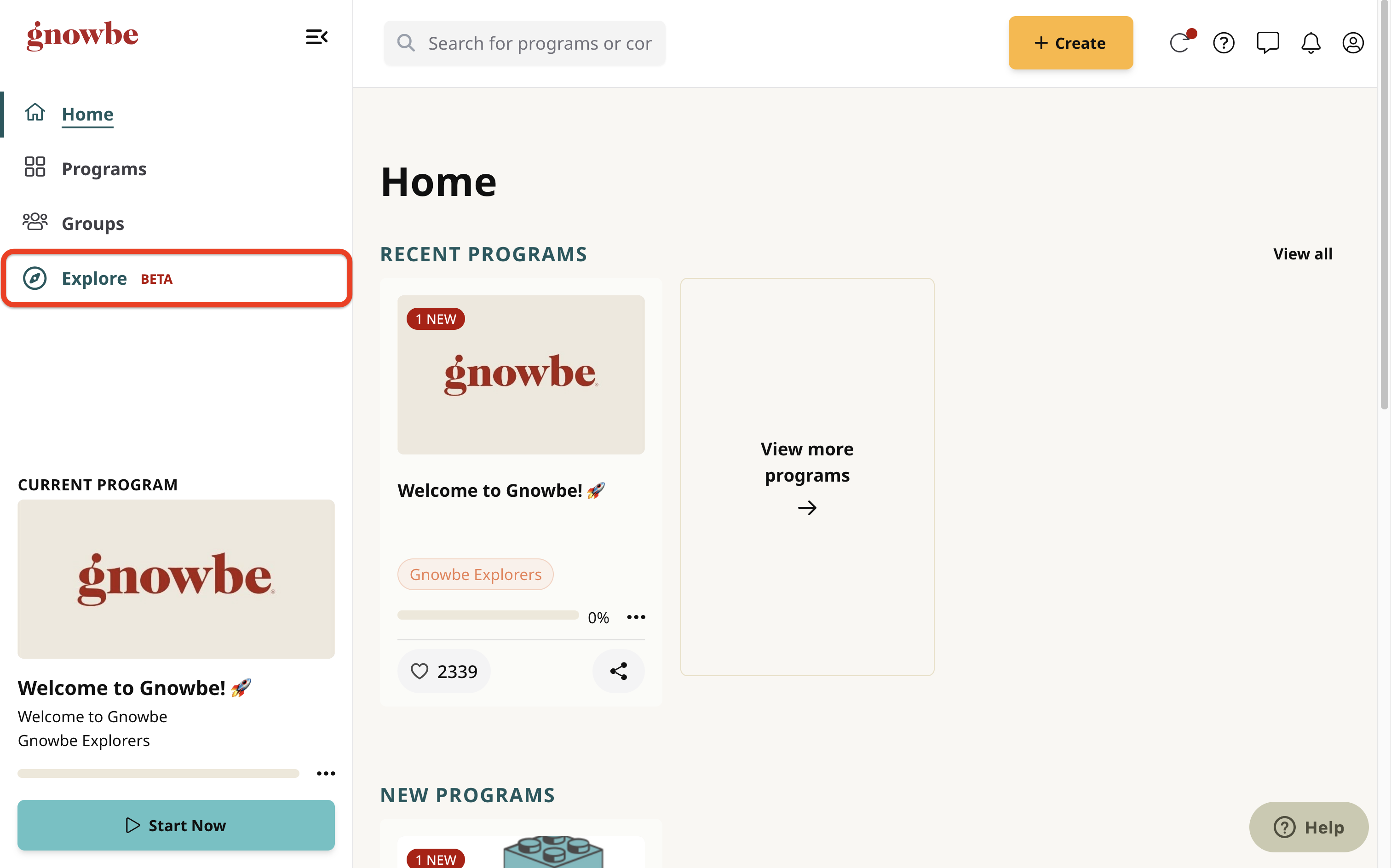This screenshot has width=1391, height=868.
Task: Open more options on Welcome to Gnowbe card
Action: (636, 617)
